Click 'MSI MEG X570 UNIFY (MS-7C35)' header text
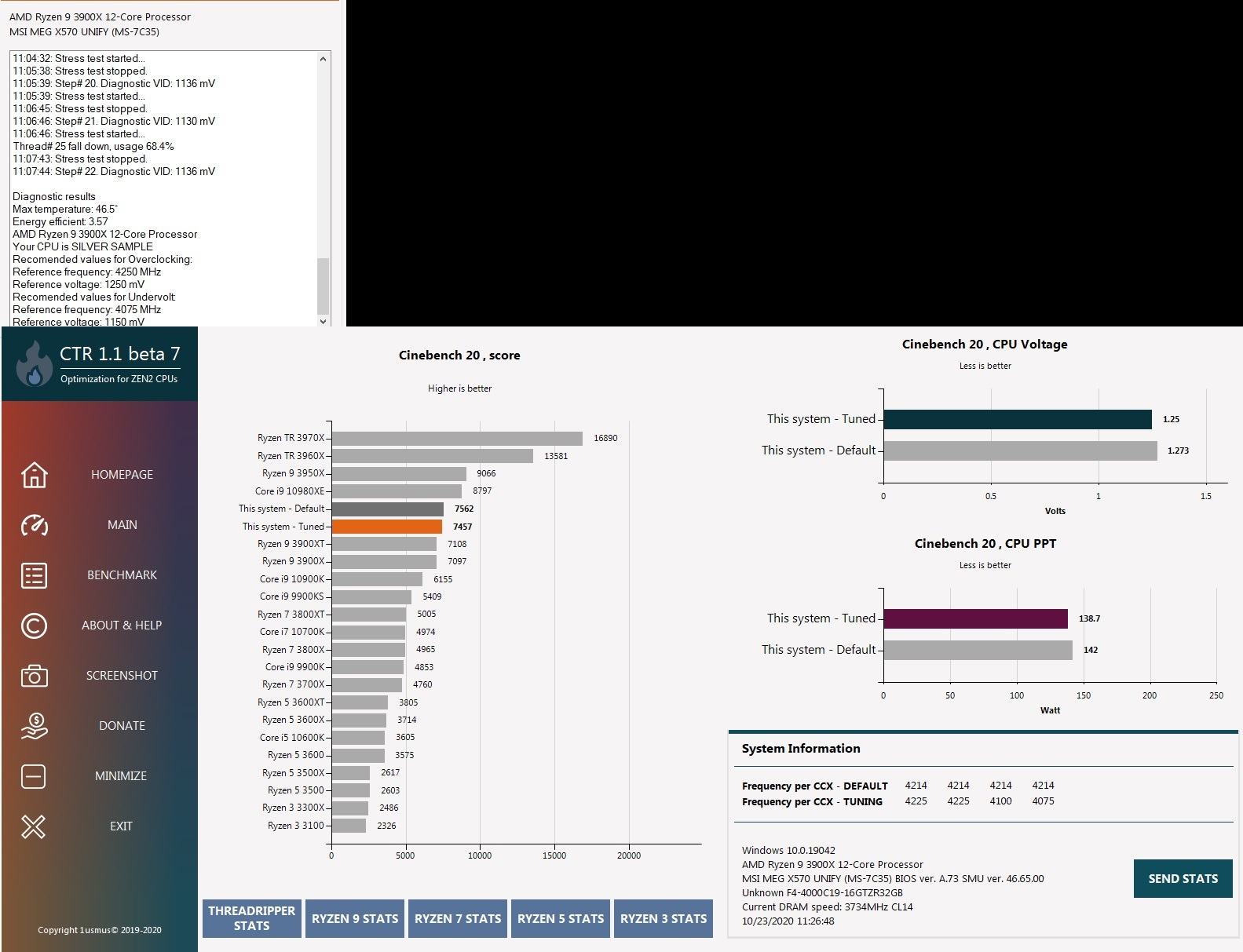1243x952 pixels. coord(84,32)
